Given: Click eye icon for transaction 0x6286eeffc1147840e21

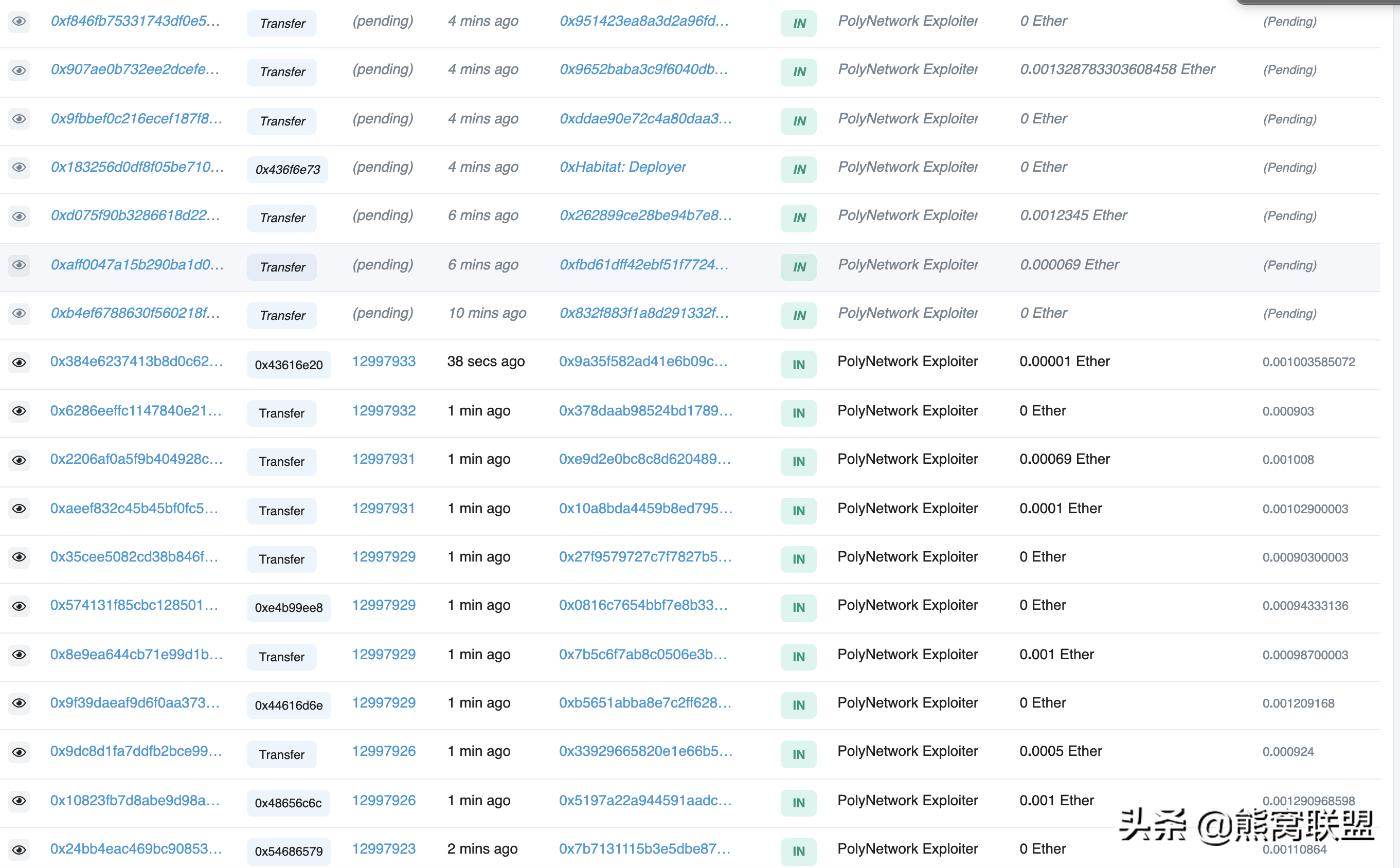Looking at the screenshot, I should click(x=19, y=411).
